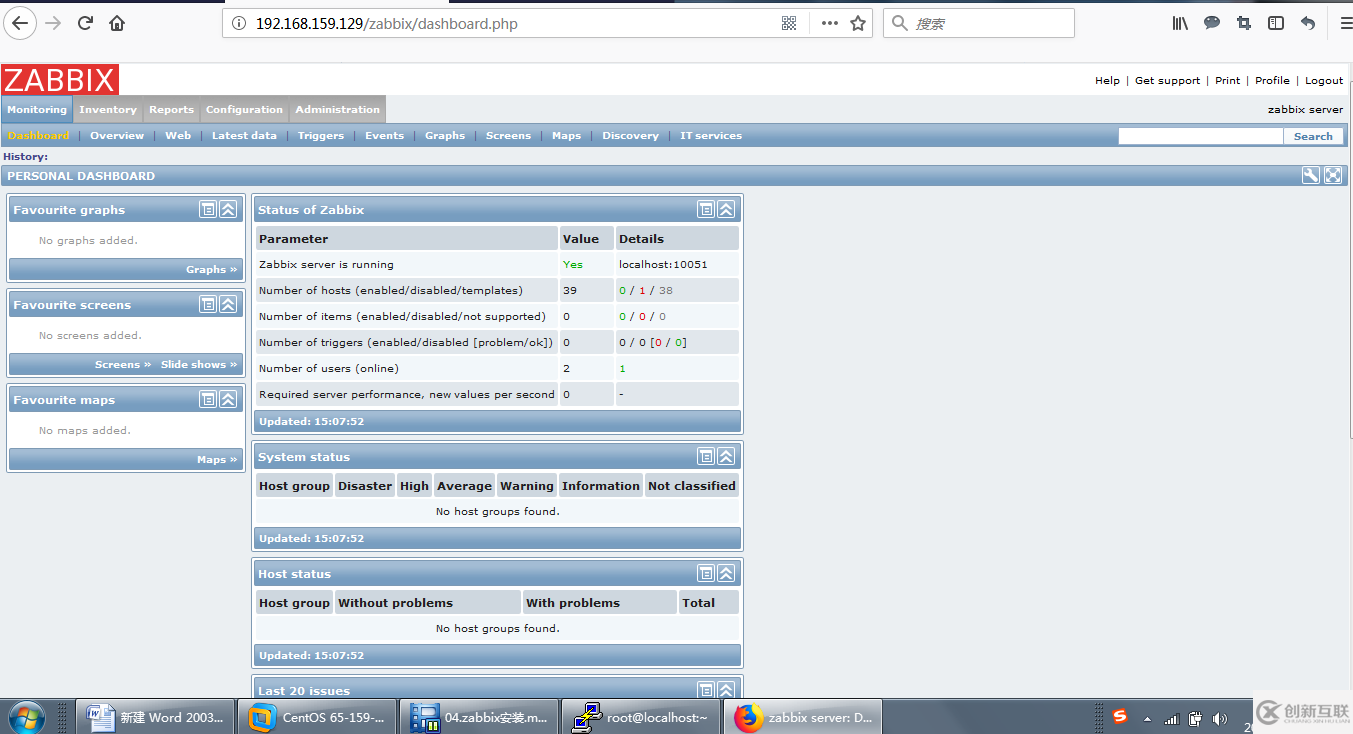
Task: Reload the page with the refresh icon
Action: click(x=85, y=23)
